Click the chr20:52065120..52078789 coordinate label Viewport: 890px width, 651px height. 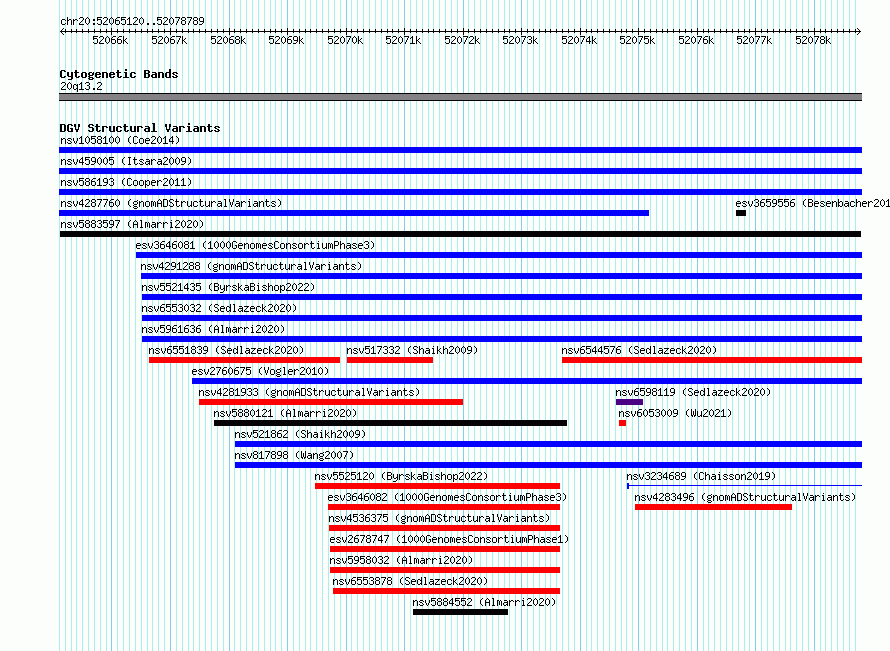[132, 22]
